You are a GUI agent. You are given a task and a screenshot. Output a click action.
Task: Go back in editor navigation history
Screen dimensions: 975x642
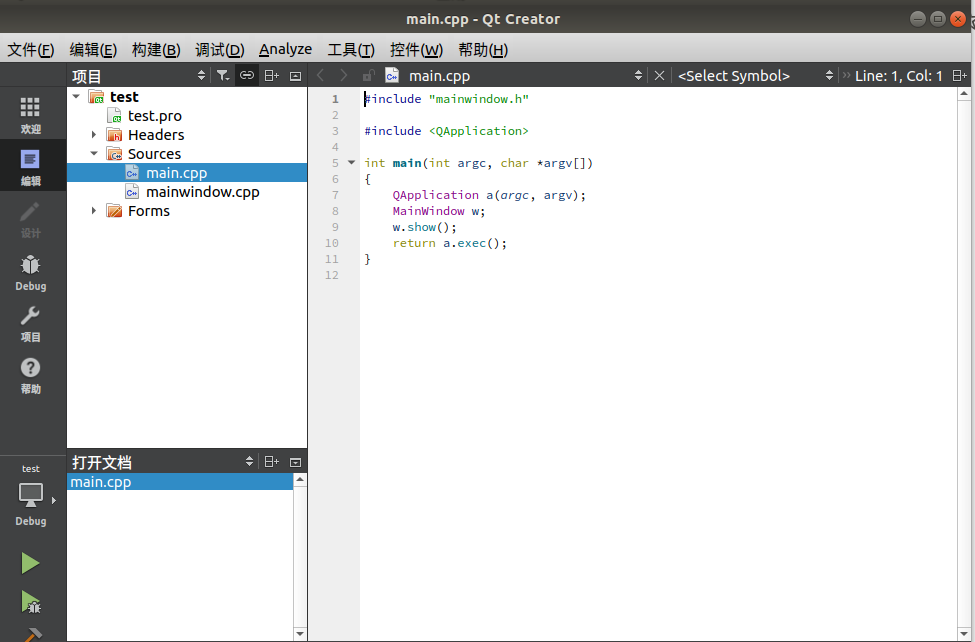[321, 76]
